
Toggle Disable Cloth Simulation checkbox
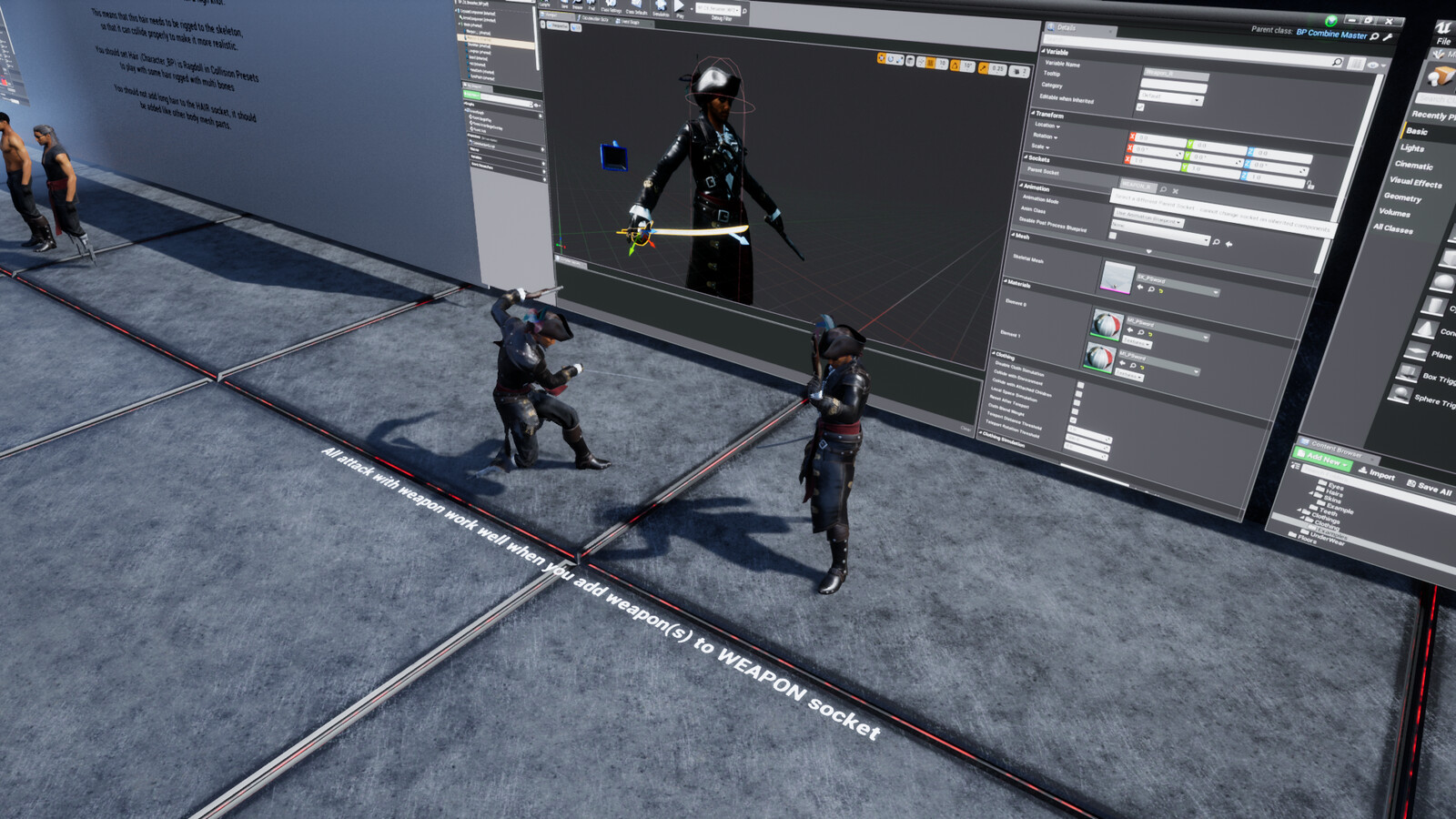tap(1080, 385)
